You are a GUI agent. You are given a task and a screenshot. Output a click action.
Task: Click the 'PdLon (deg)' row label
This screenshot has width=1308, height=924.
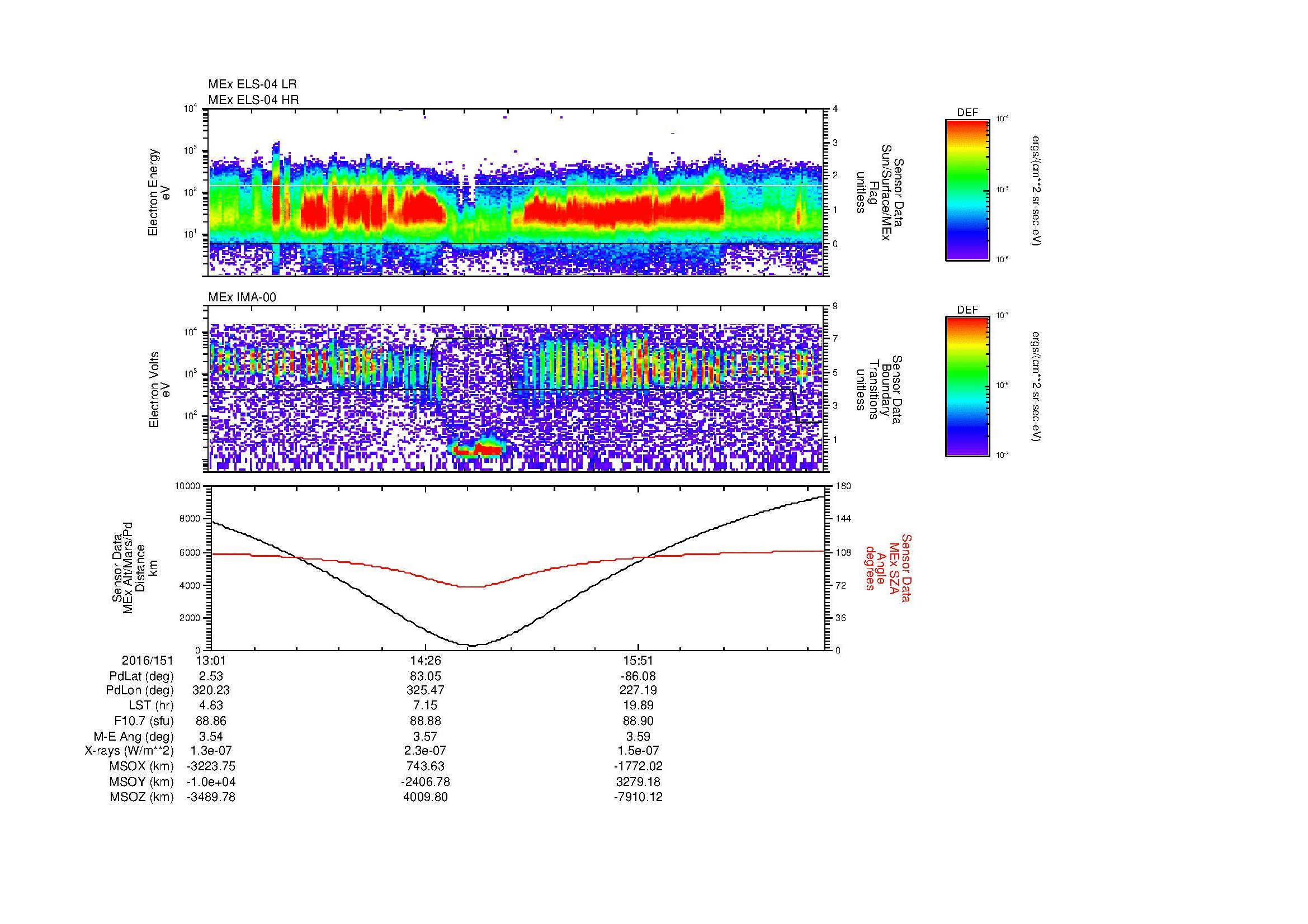click(x=140, y=690)
